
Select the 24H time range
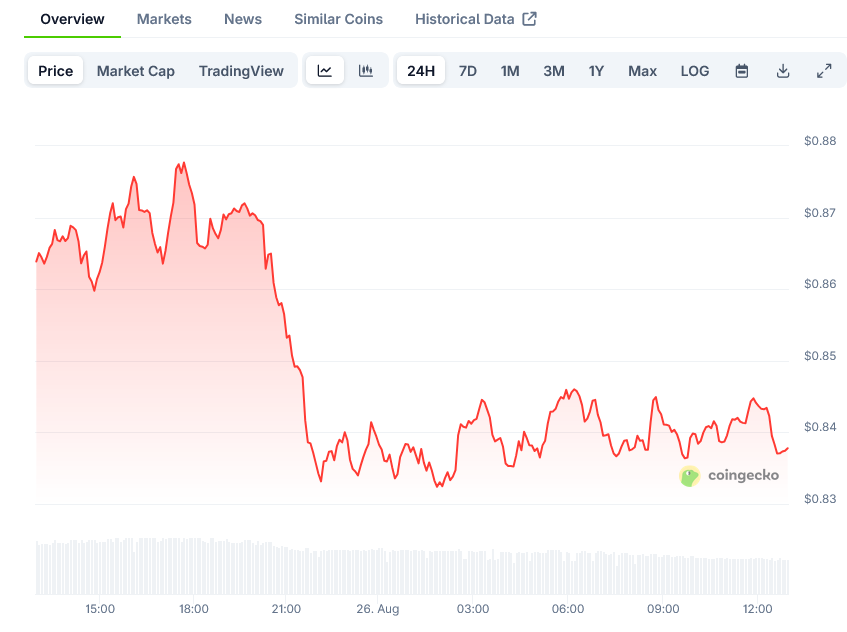coord(421,71)
